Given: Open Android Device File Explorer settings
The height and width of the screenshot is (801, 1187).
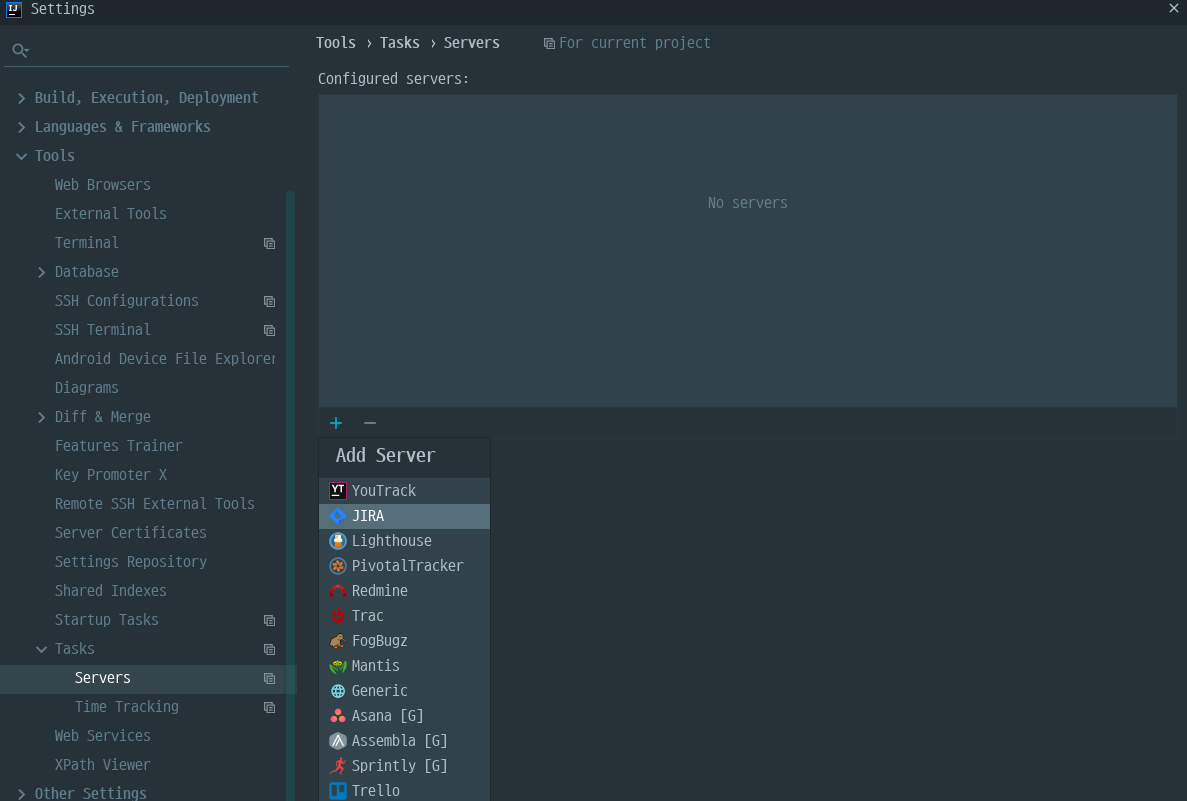Looking at the screenshot, I should 164,359.
